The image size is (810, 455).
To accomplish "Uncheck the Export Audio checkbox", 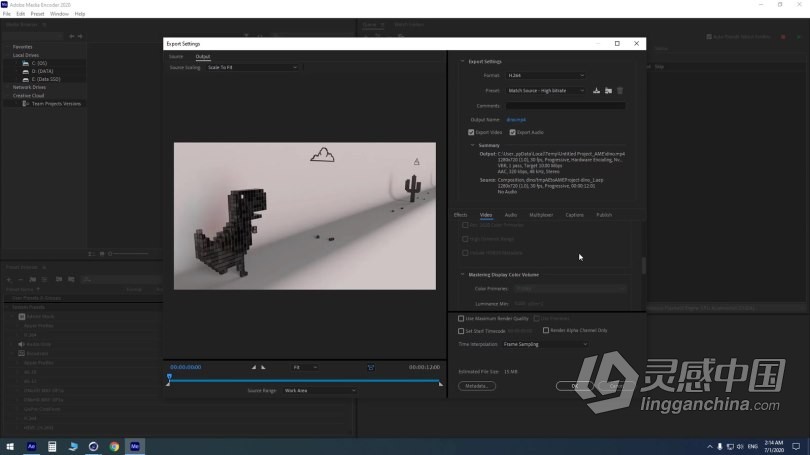I will tap(512, 133).
